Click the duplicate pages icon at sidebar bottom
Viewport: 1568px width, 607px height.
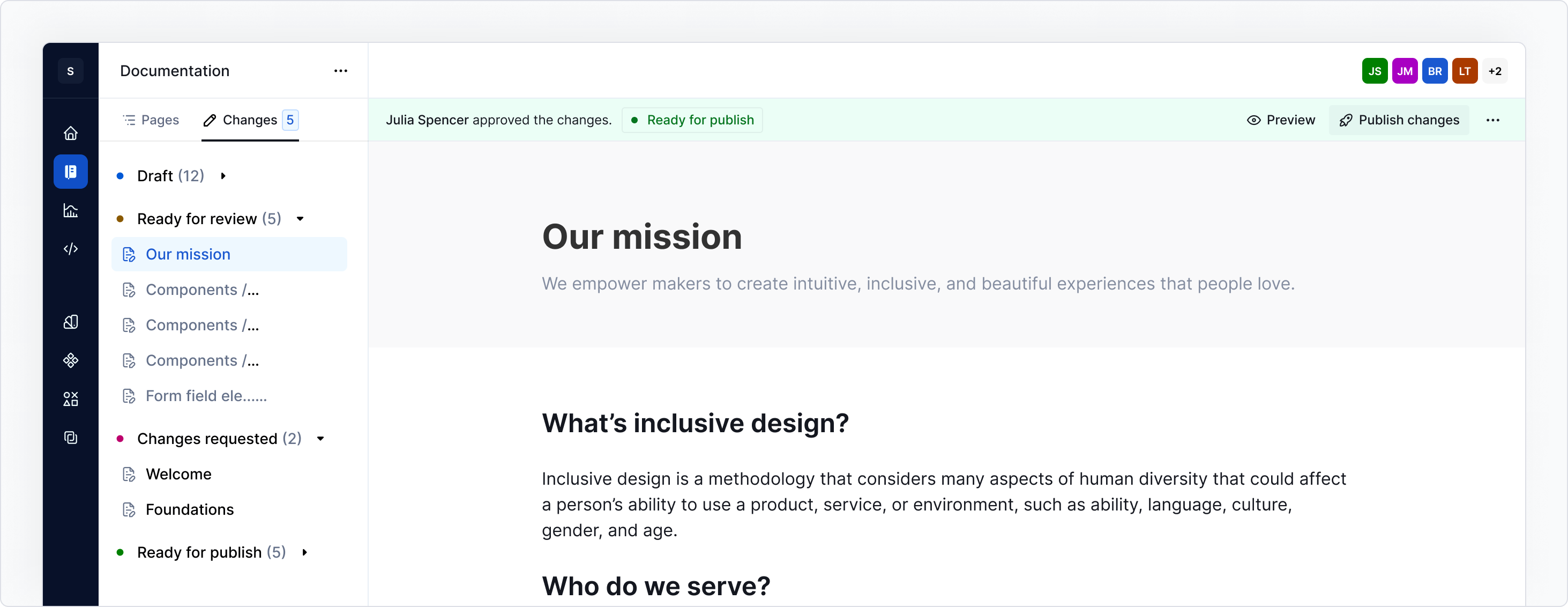tap(71, 438)
